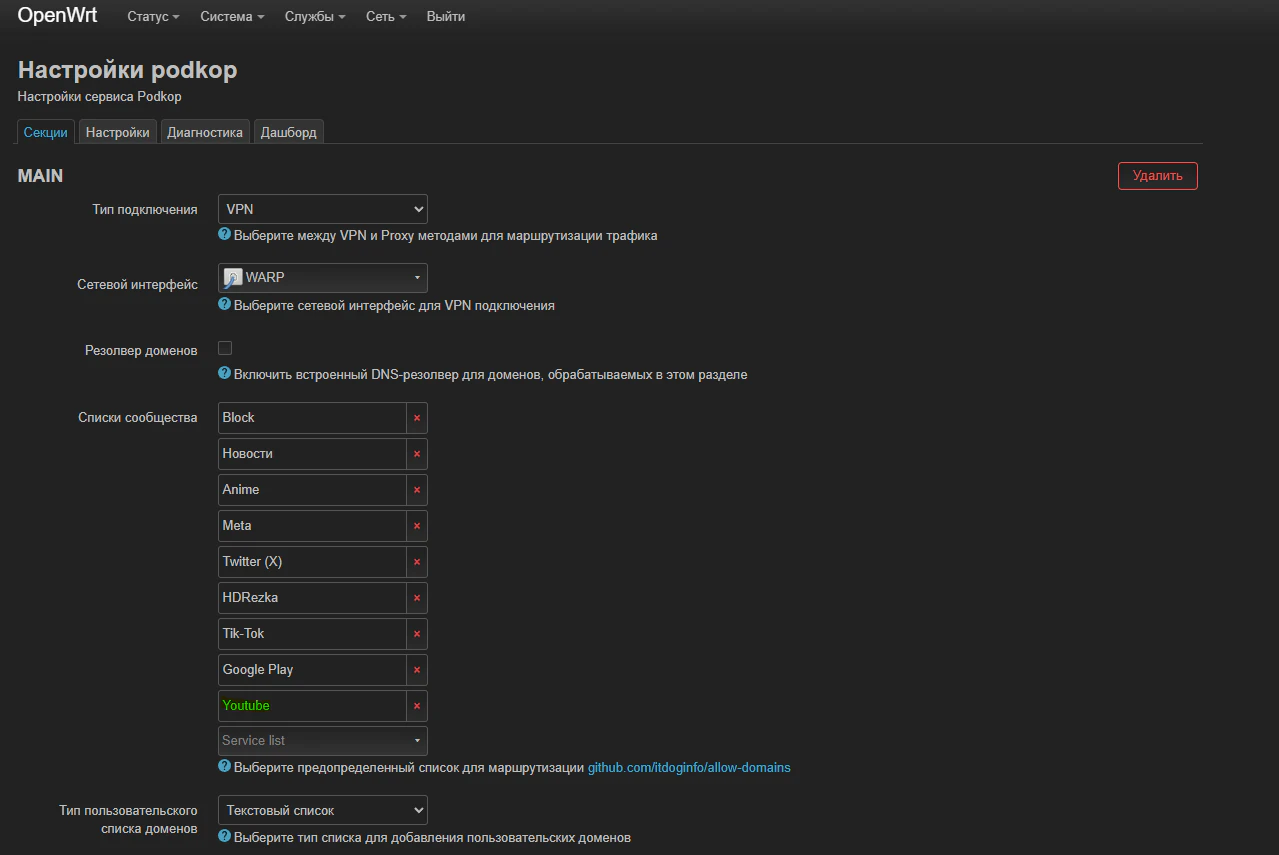1279x855 pixels.
Task: Expand the Service list dropdown
Action: click(323, 741)
